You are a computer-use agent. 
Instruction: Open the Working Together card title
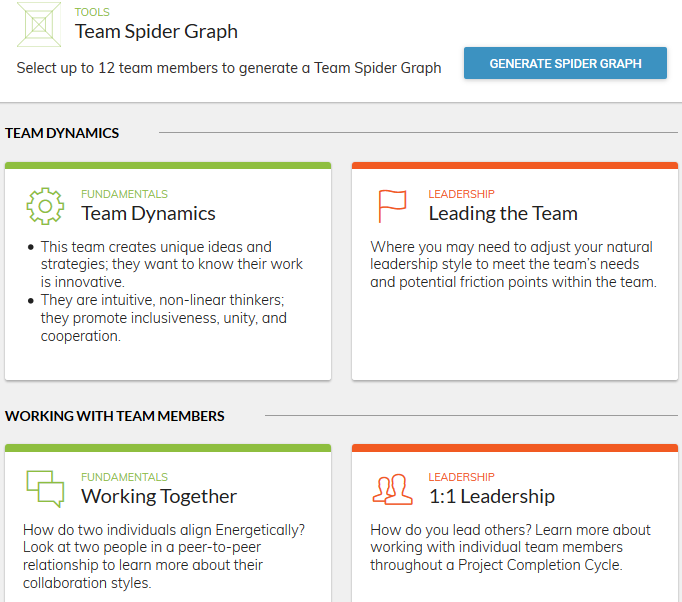[x=159, y=496]
